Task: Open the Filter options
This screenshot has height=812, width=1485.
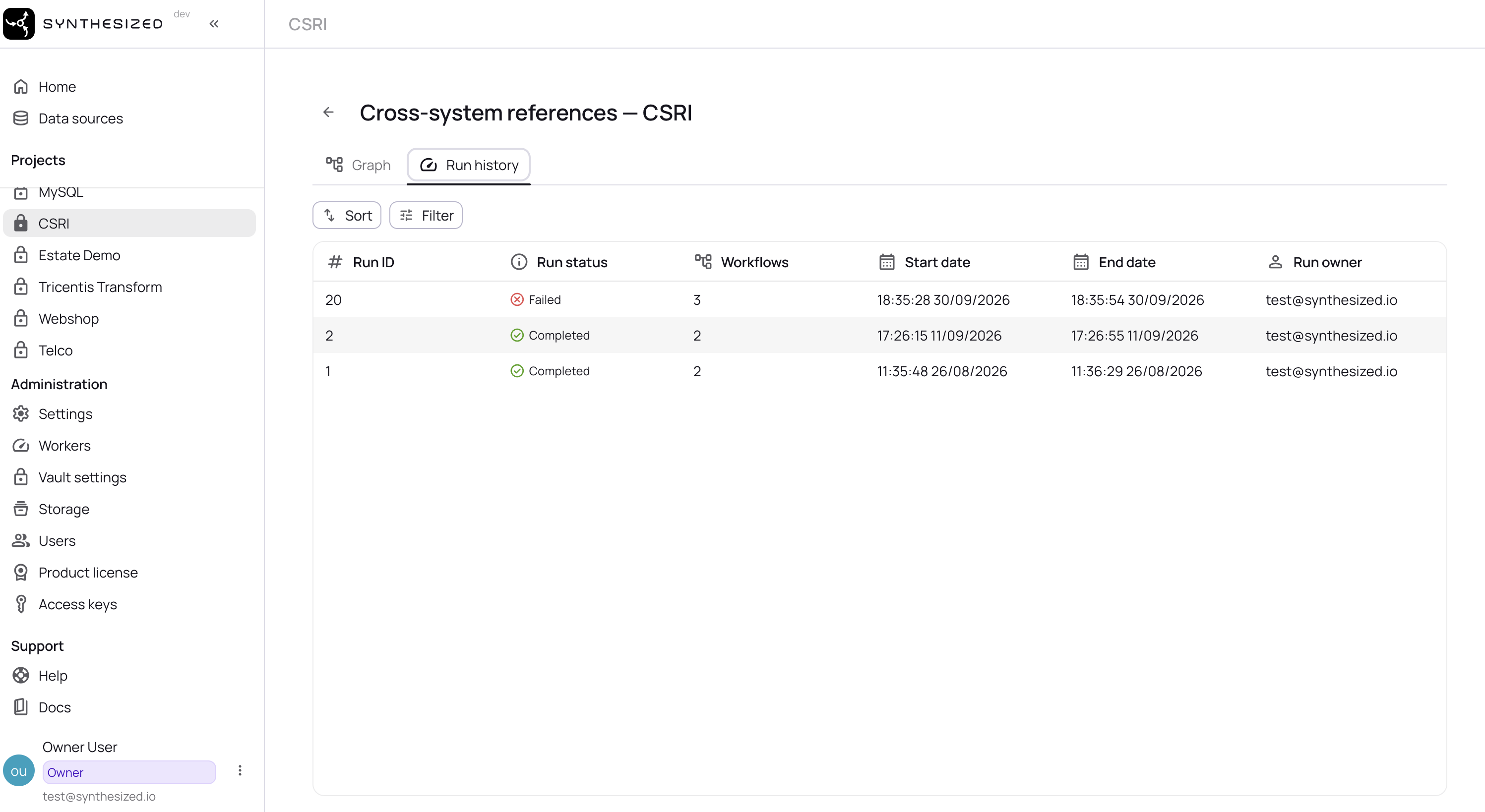Action: [x=426, y=215]
